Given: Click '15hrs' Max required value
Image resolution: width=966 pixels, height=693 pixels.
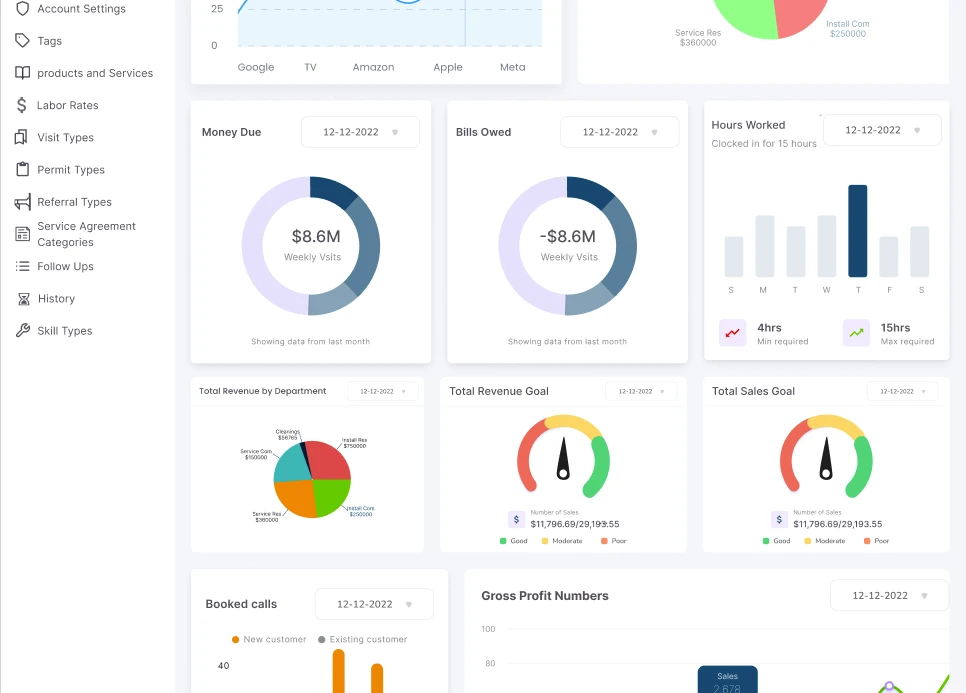Looking at the screenshot, I should click(x=895, y=328).
